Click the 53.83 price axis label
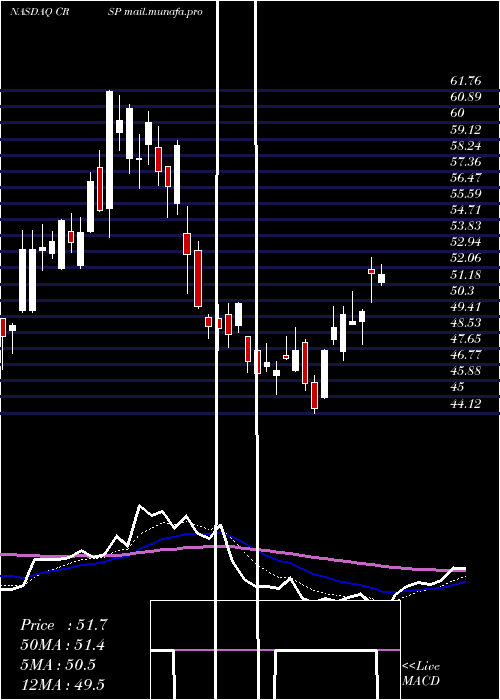 tap(466, 226)
